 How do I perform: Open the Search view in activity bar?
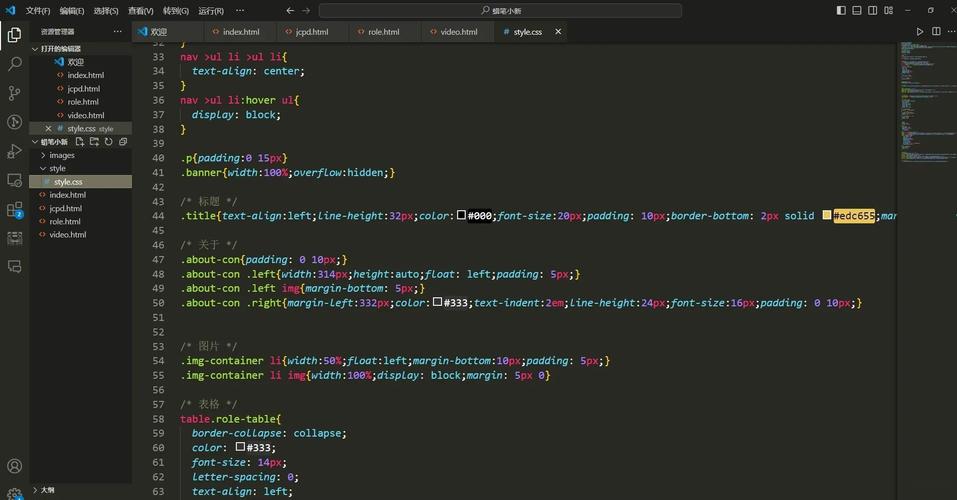(14, 63)
